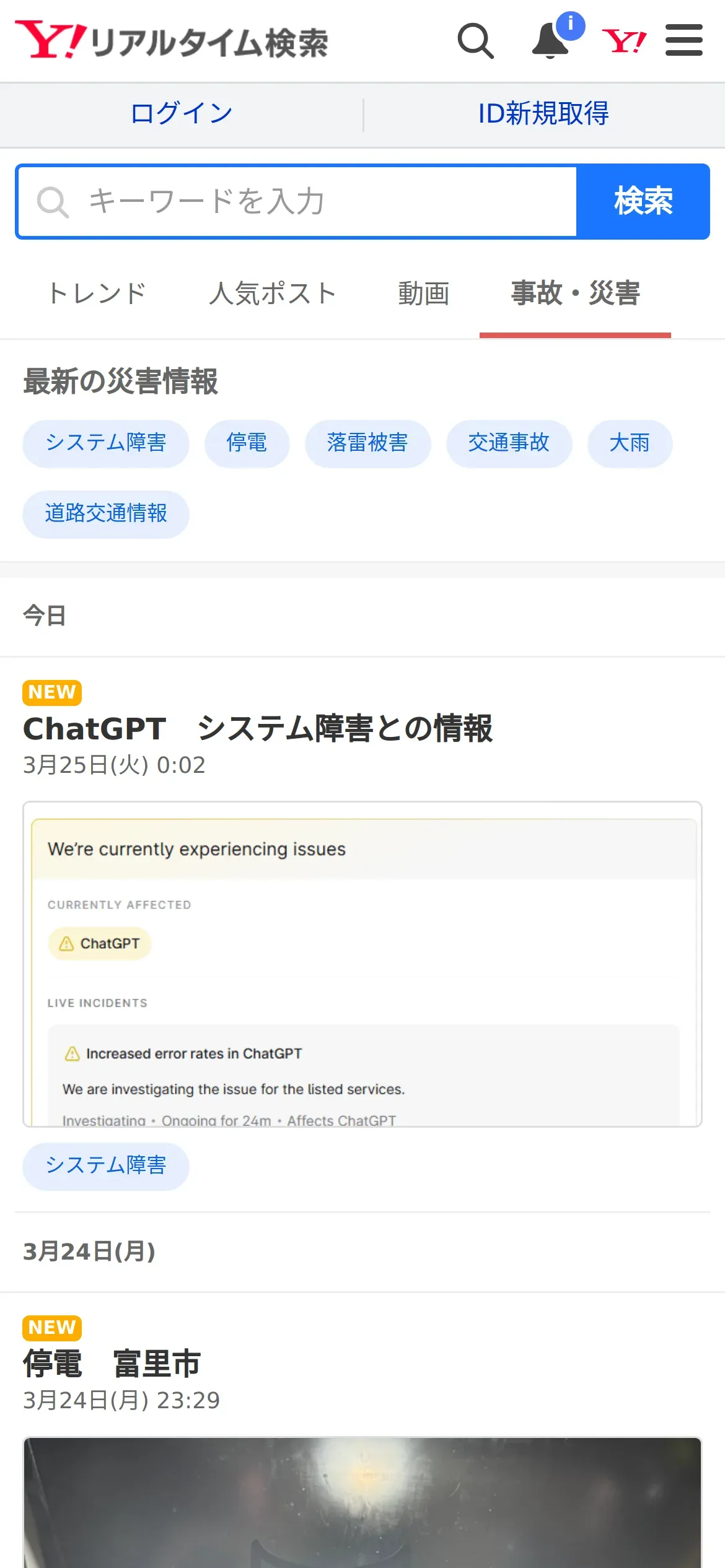Open the 動画 tab
The image size is (725, 1568).
click(x=424, y=293)
